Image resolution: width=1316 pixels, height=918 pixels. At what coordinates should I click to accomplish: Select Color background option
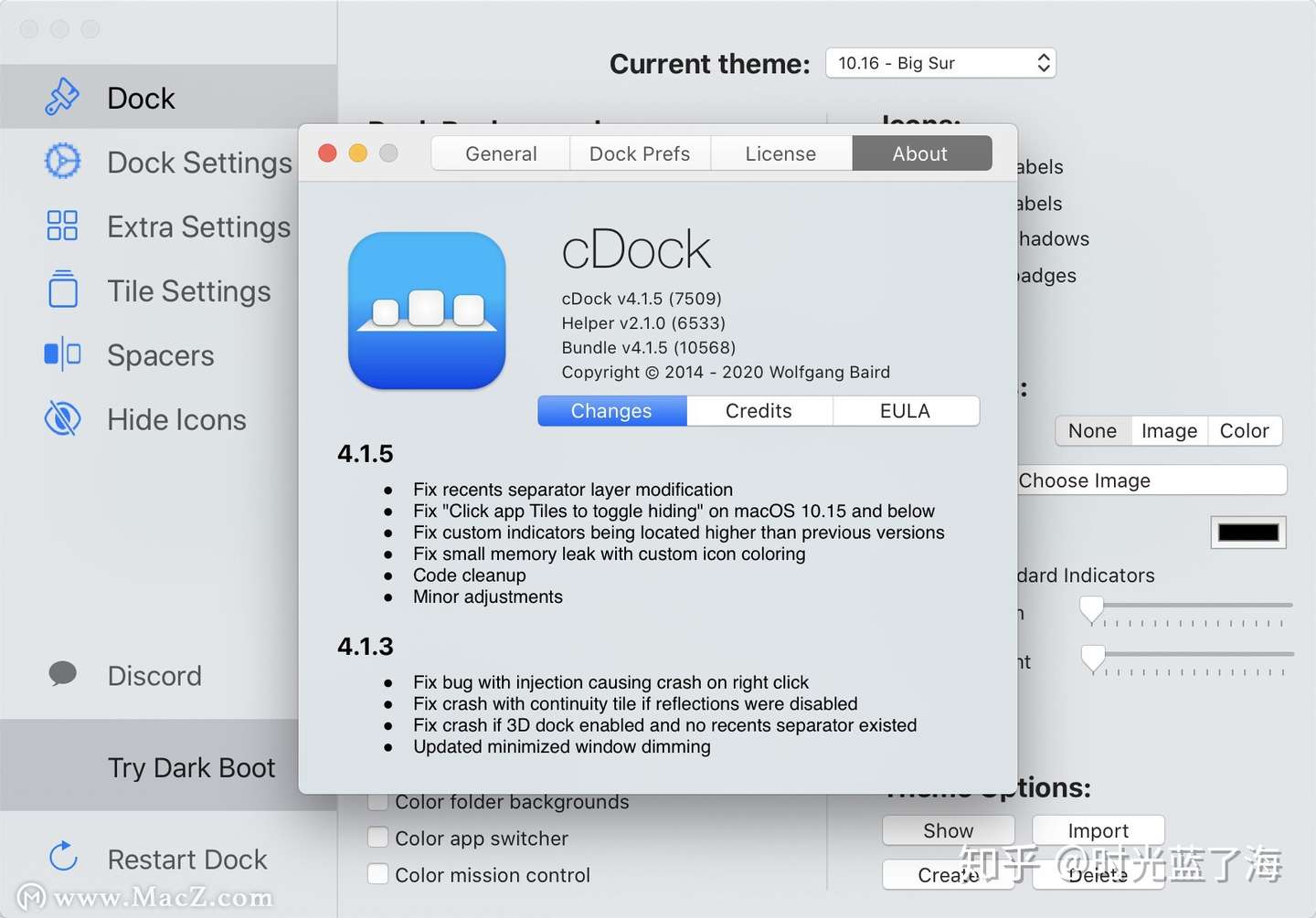1245,430
